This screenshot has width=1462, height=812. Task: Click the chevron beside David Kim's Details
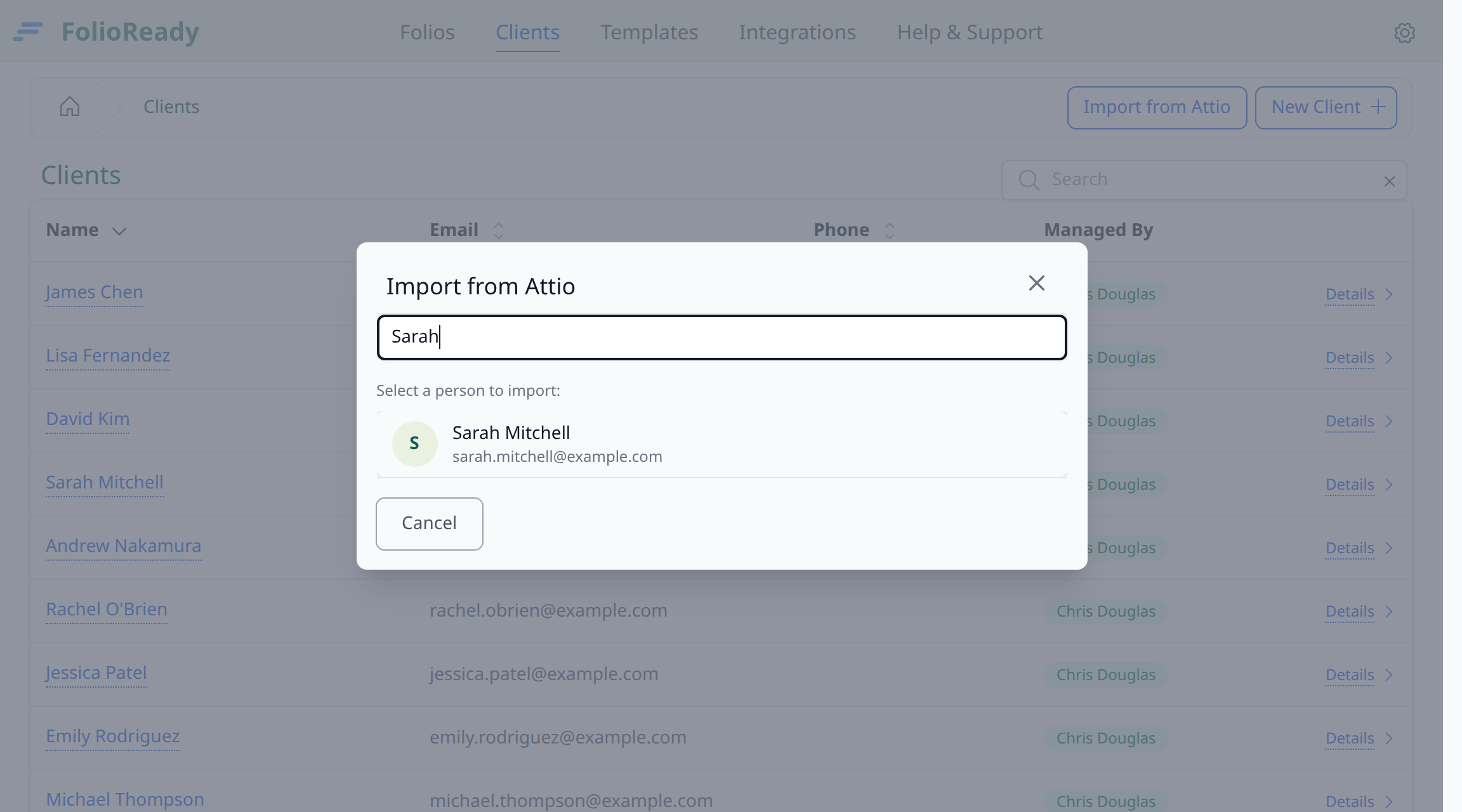pyautogui.click(x=1389, y=421)
